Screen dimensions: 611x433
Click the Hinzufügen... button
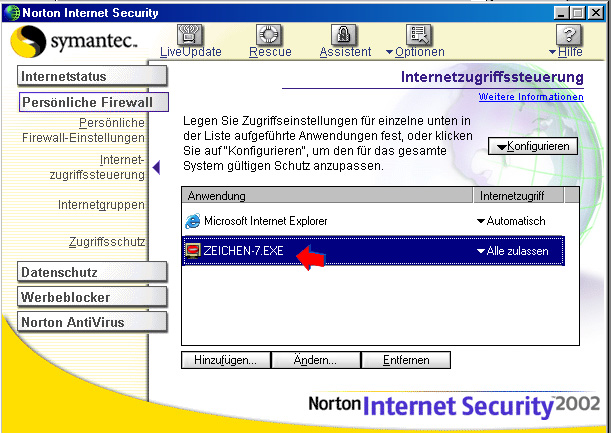pyautogui.click(x=226, y=360)
